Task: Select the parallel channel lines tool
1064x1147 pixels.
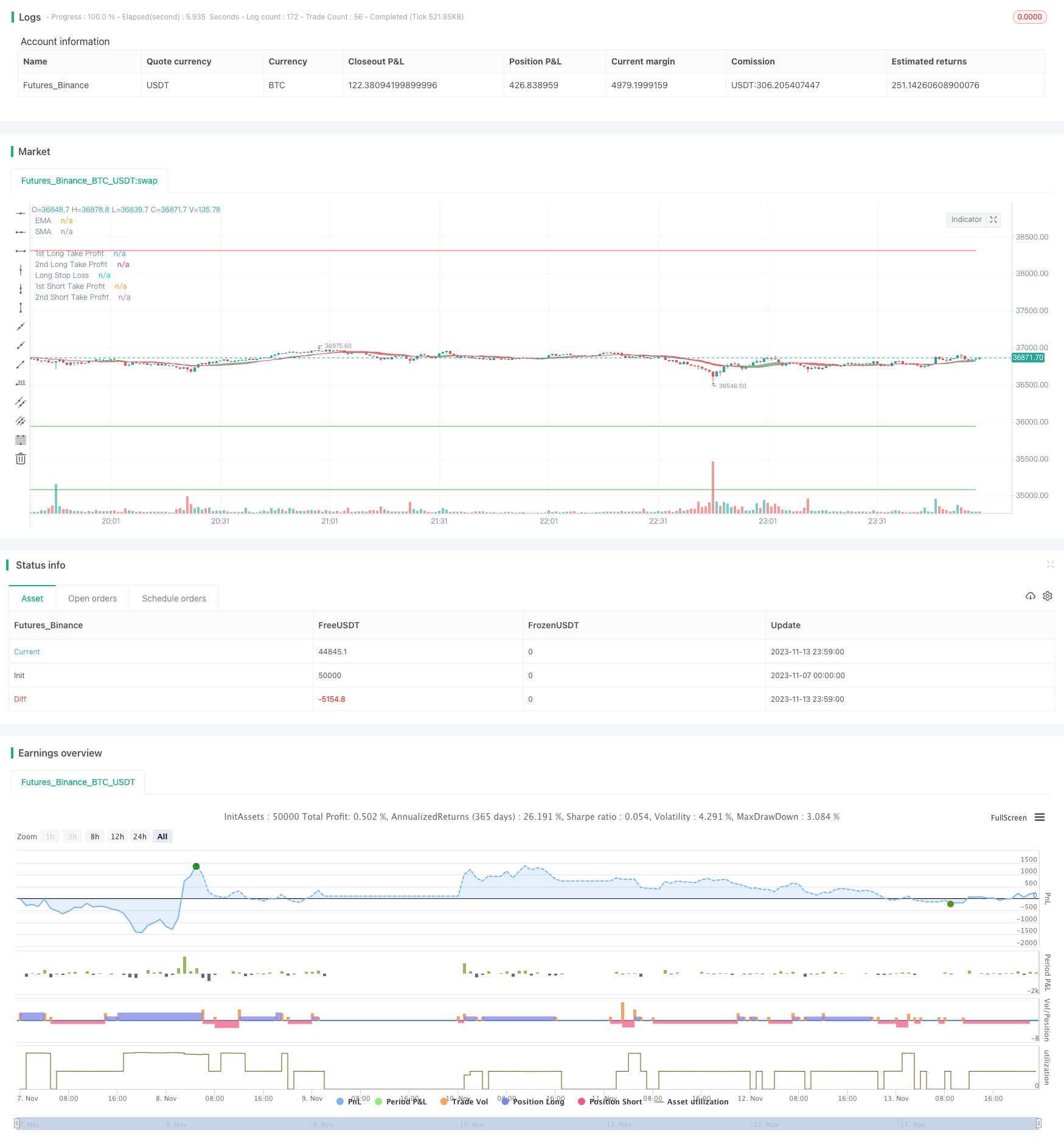Action: coord(21,402)
